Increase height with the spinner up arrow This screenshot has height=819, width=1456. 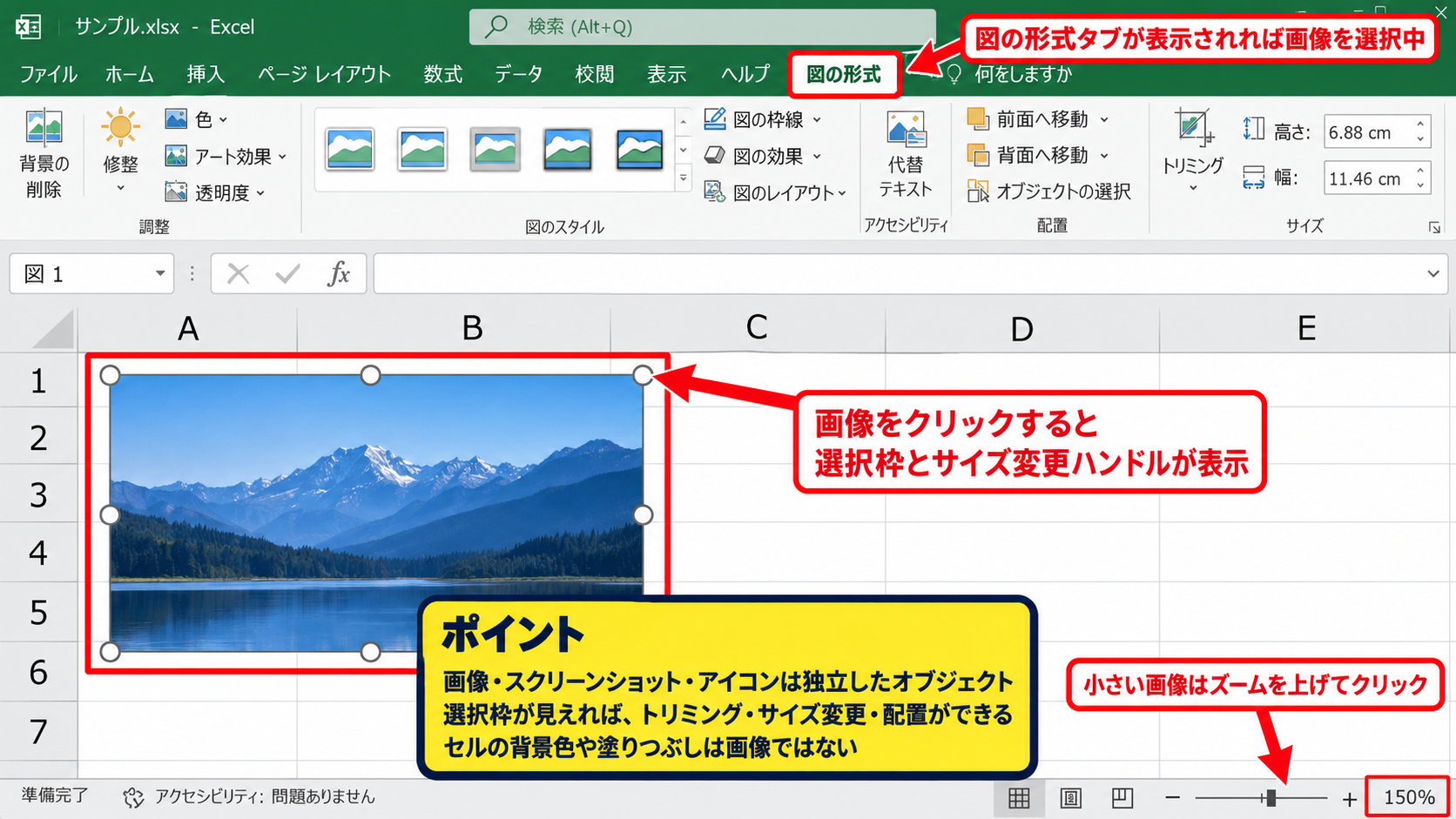click(x=1421, y=124)
